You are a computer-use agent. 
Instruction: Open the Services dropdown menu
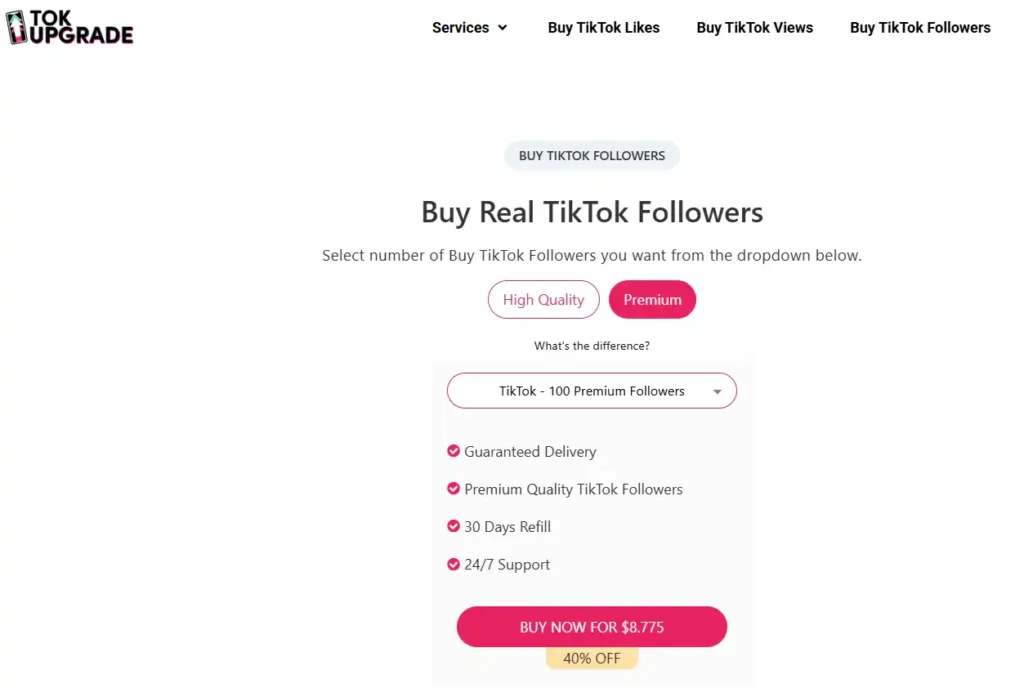pos(469,27)
